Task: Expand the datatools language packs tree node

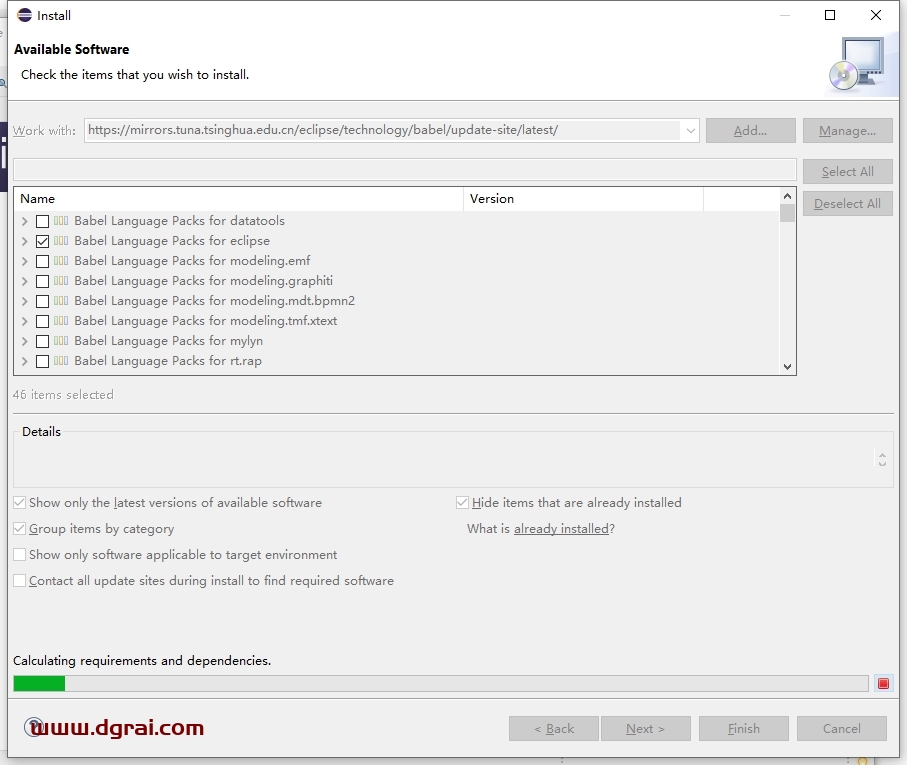Action: (24, 221)
